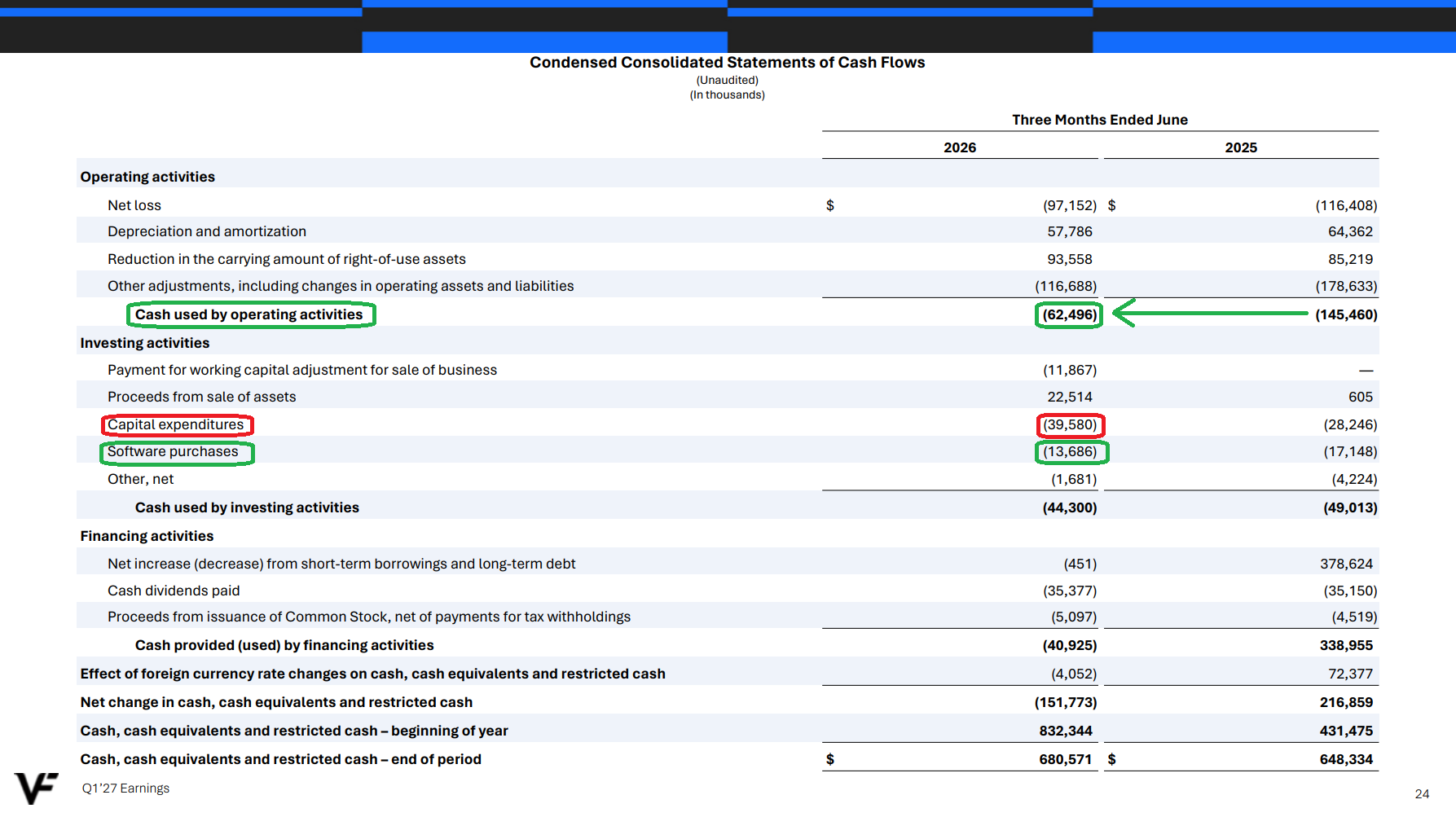The width and height of the screenshot is (1456, 817).
Task: Click the Net loss row label
Action: [134, 205]
